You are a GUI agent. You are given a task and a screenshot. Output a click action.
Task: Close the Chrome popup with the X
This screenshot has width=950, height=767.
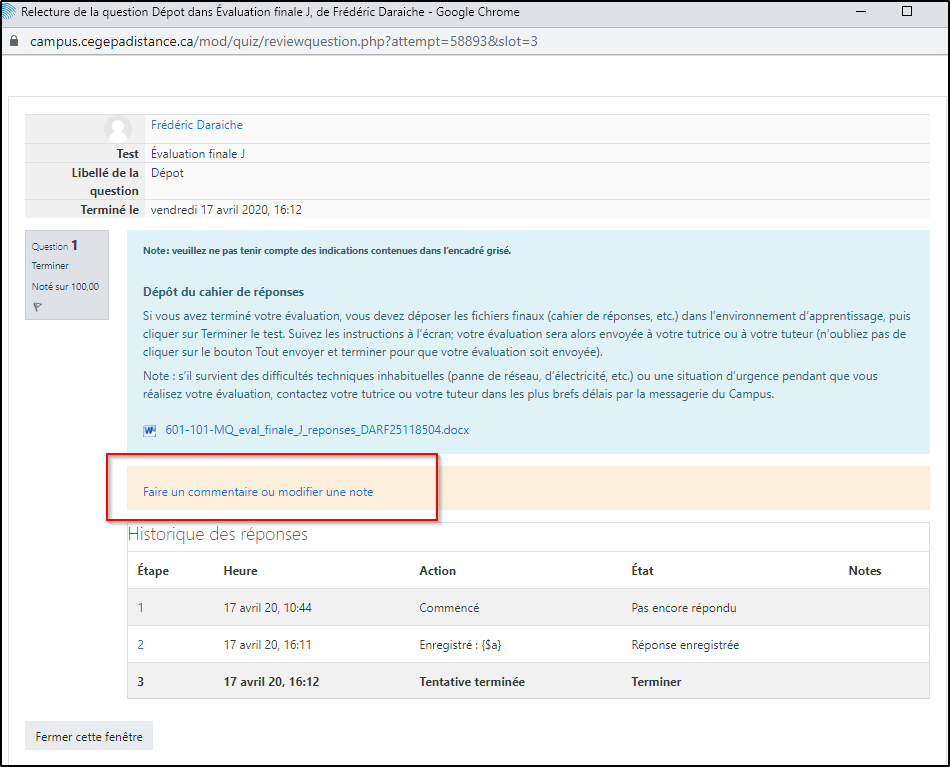[940, 12]
